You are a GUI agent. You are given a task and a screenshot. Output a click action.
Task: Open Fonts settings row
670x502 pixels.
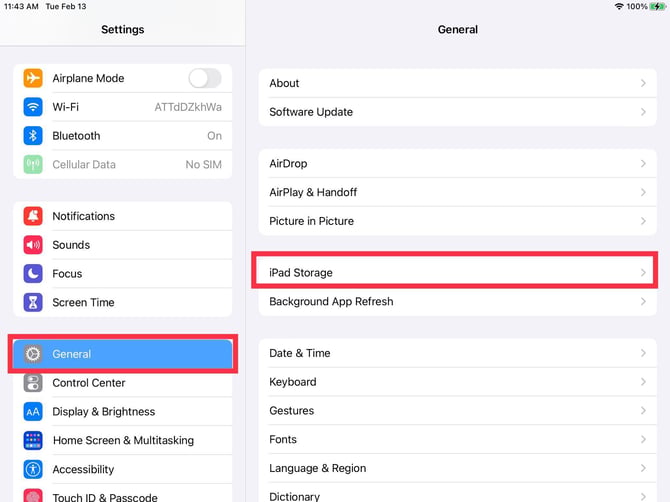pyautogui.click(x=458, y=439)
